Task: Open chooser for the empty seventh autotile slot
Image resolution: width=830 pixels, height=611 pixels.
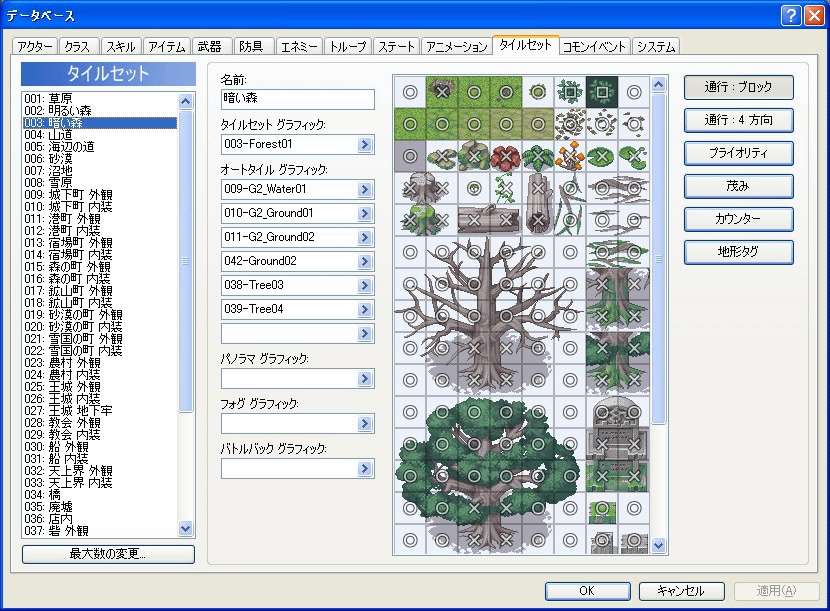Action: 365,334
